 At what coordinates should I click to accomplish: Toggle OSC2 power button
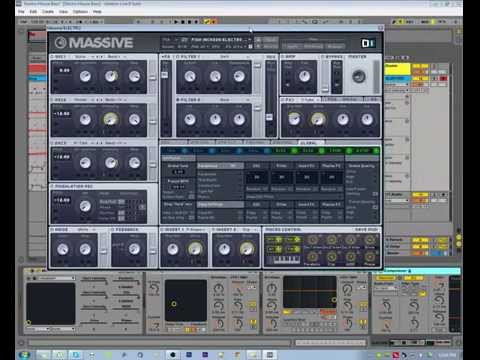[52, 100]
